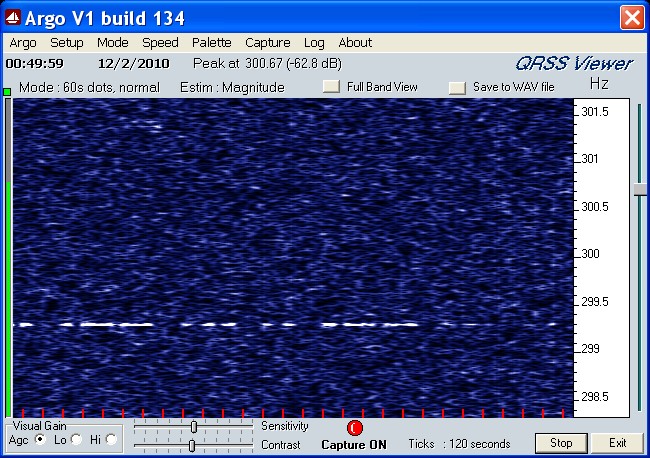This screenshot has width=650, height=458.
Task: Click the Sensitivity slider handle
Action: coord(193,427)
